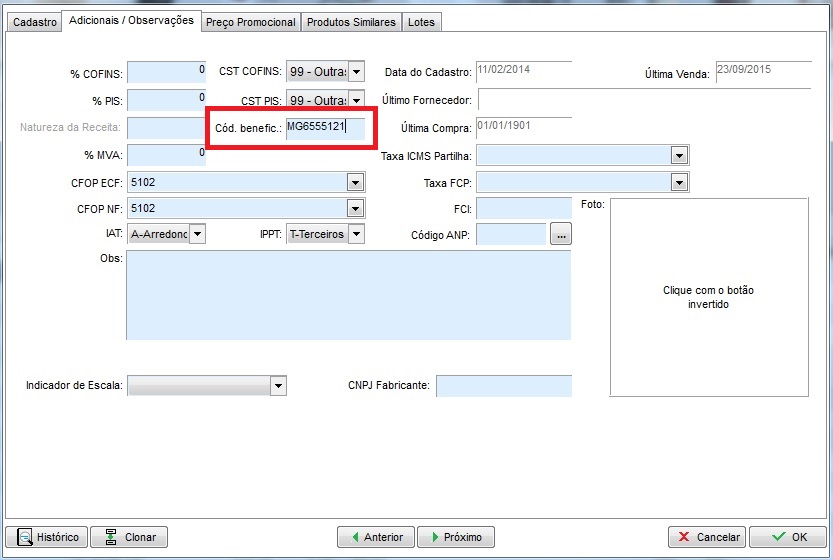Viewport: 833px width, 560px height.
Task: Open the Indicador de Escala dropdown
Action: (278, 386)
